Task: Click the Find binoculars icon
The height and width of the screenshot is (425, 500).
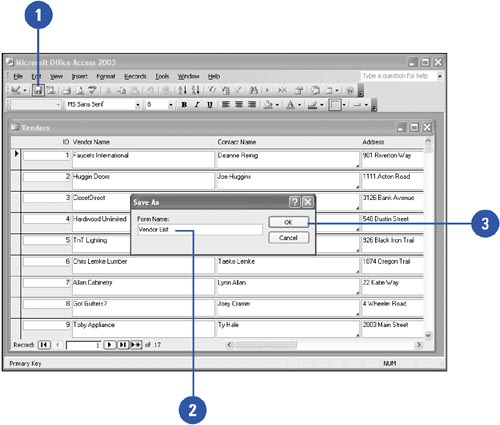Action: [254, 90]
